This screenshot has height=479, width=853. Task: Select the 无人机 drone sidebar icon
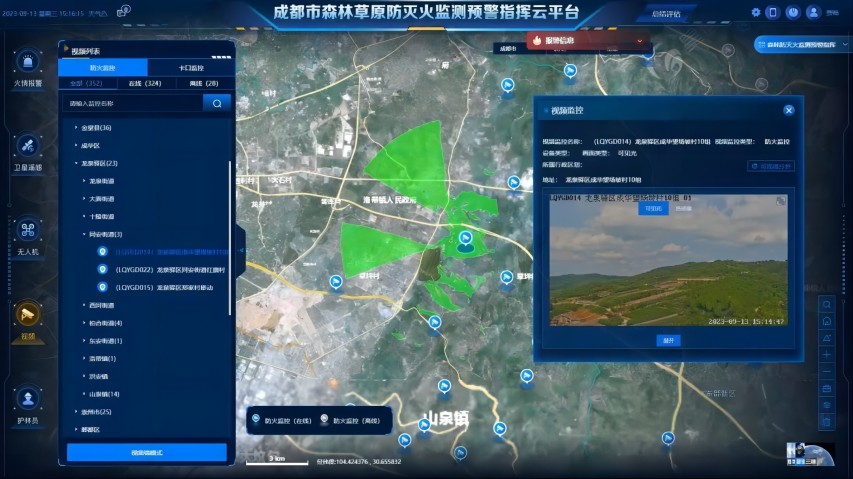[28, 231]
